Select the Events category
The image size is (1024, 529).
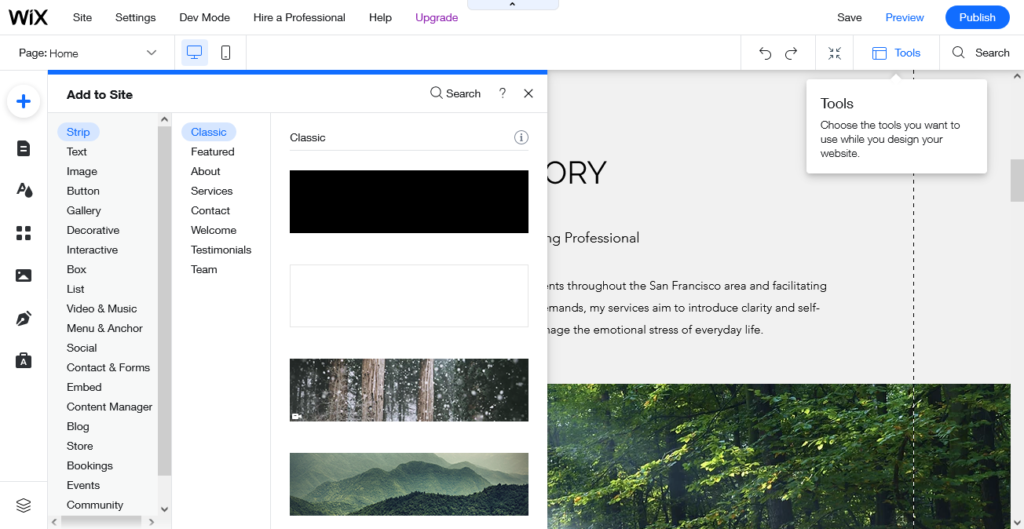tap(83, 485)
